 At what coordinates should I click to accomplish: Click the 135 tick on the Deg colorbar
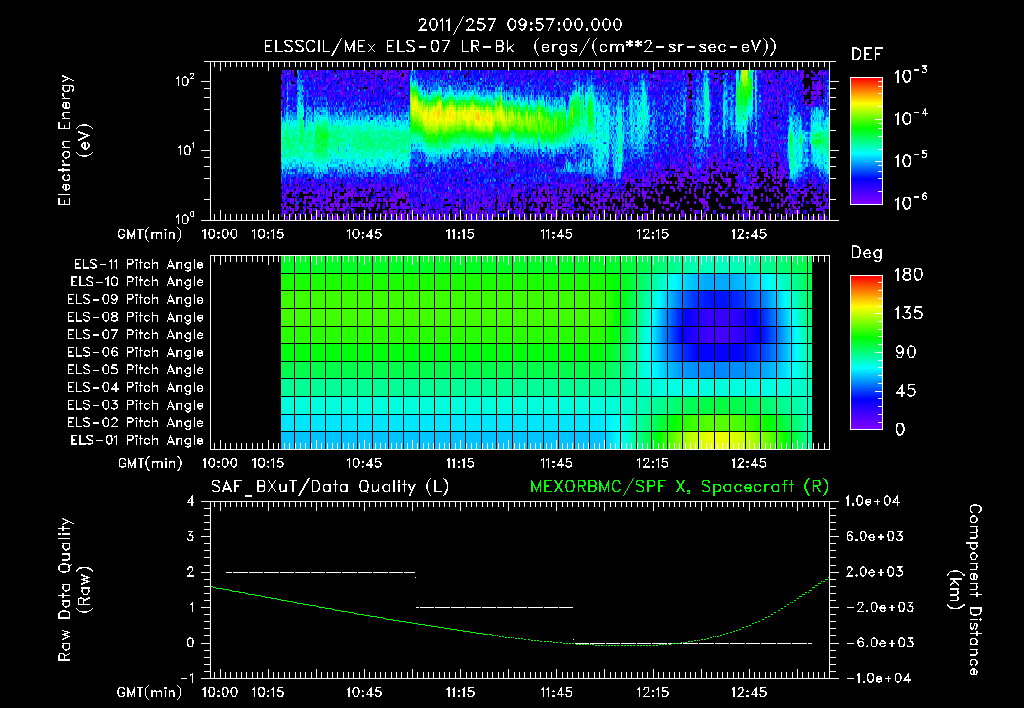tap(908, 314)
